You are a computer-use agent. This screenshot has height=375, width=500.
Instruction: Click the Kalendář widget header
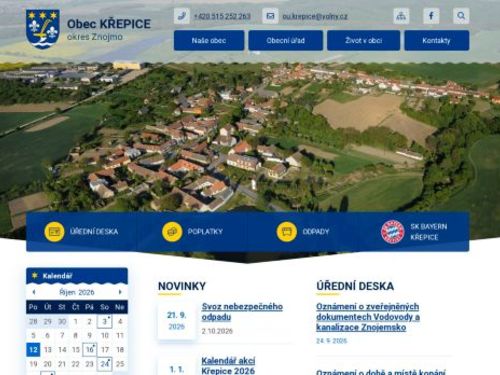pyautogui.click(x=77, y=276)
